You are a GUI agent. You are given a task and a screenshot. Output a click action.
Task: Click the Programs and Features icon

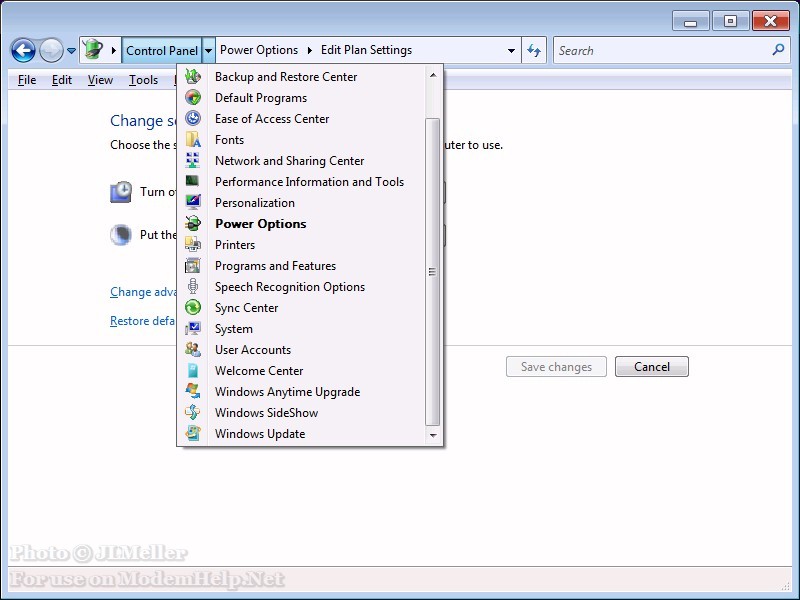(x=193, y=265)
